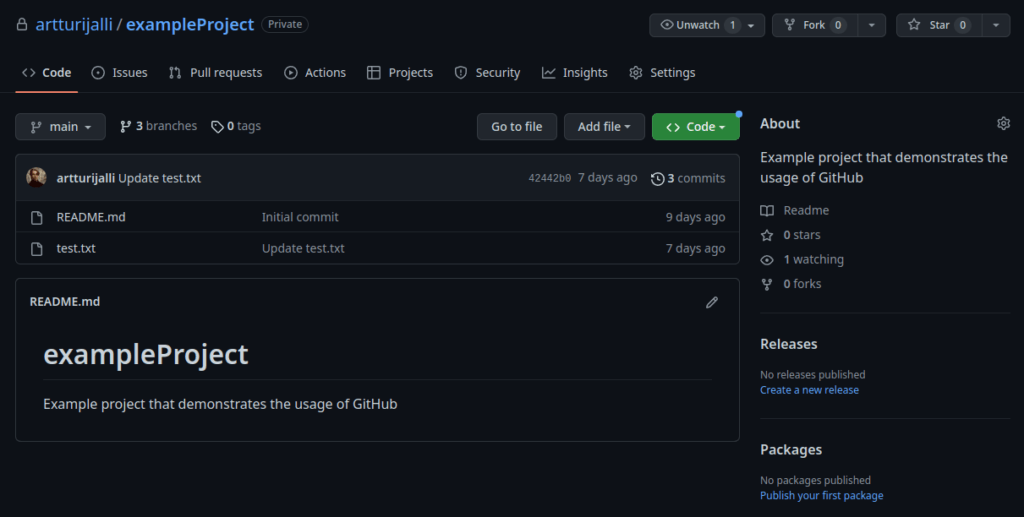The height and width of the screenshot is (517, 1024).
Task: Click the exampleProject README heading
Action: [146, 354]
